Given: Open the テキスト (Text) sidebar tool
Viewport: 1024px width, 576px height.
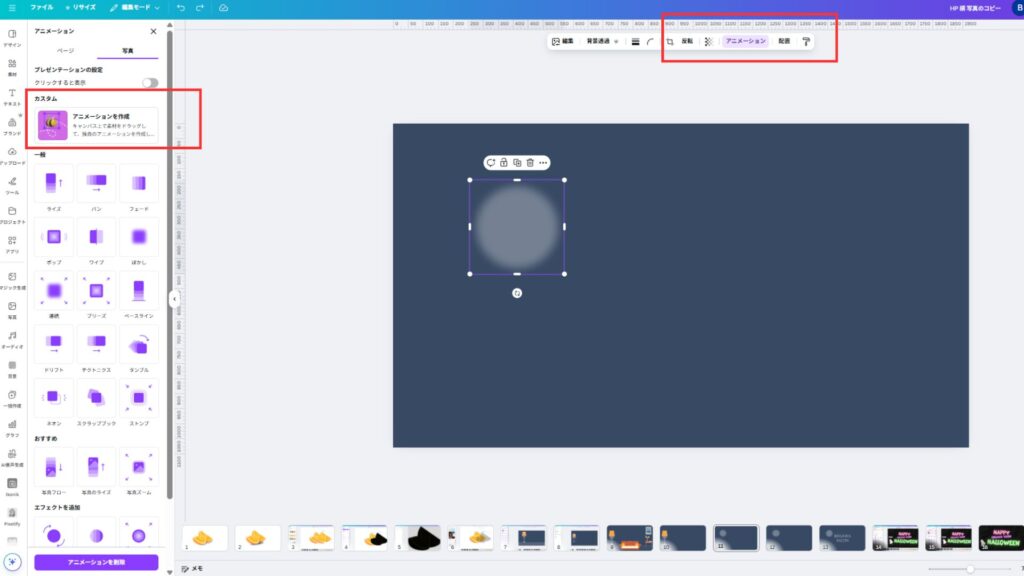Looking at the screenshot, I should pyautogui.click(x=12, y=97).
